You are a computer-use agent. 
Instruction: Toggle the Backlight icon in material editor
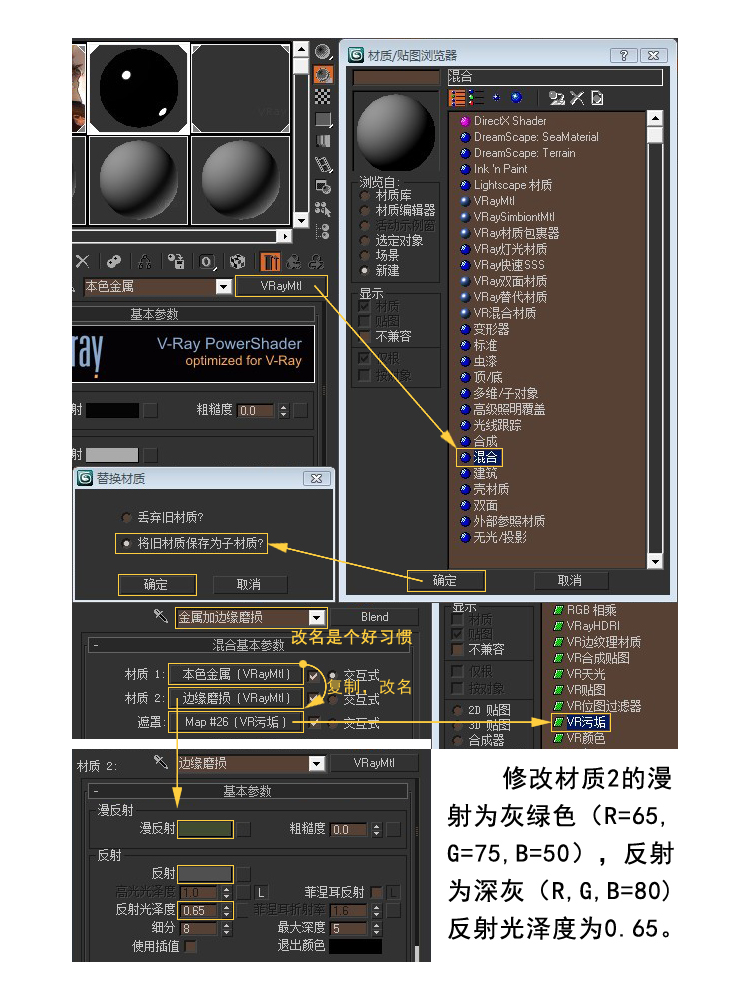pos(323,75)
